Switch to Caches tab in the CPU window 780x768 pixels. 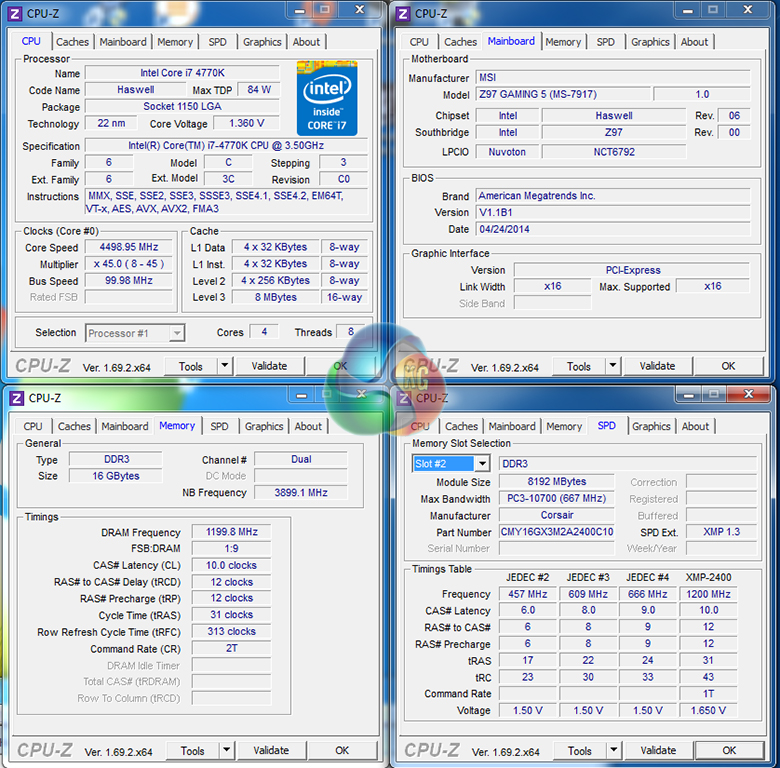coord(72,42)
